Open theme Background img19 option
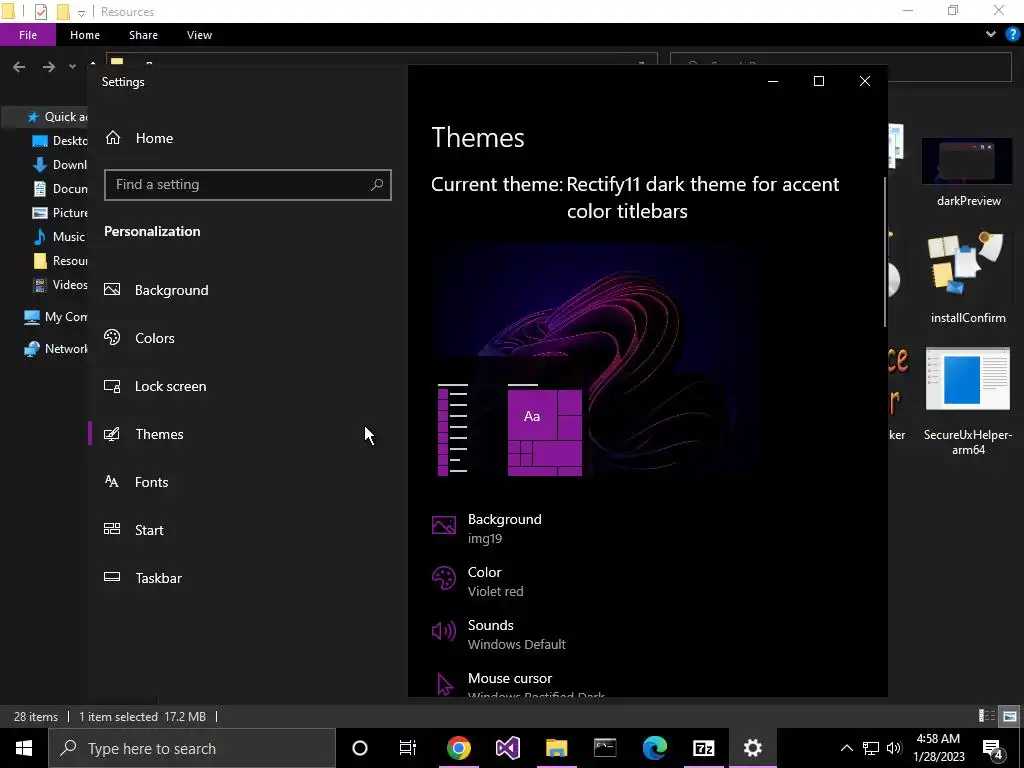Image resolution: width=1024 pixels, height=768 pixels. click(x=487, y=528)
